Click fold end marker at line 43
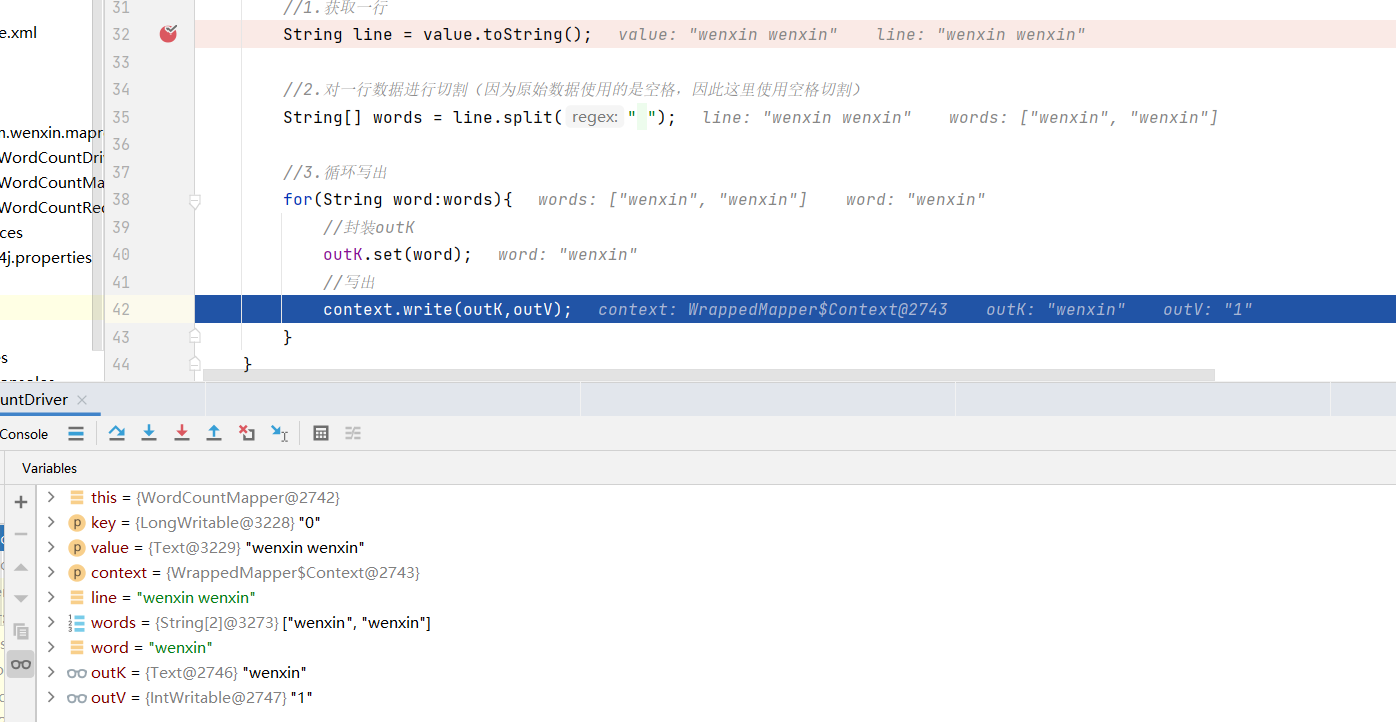1396x722 pixels. click(195, 337)
